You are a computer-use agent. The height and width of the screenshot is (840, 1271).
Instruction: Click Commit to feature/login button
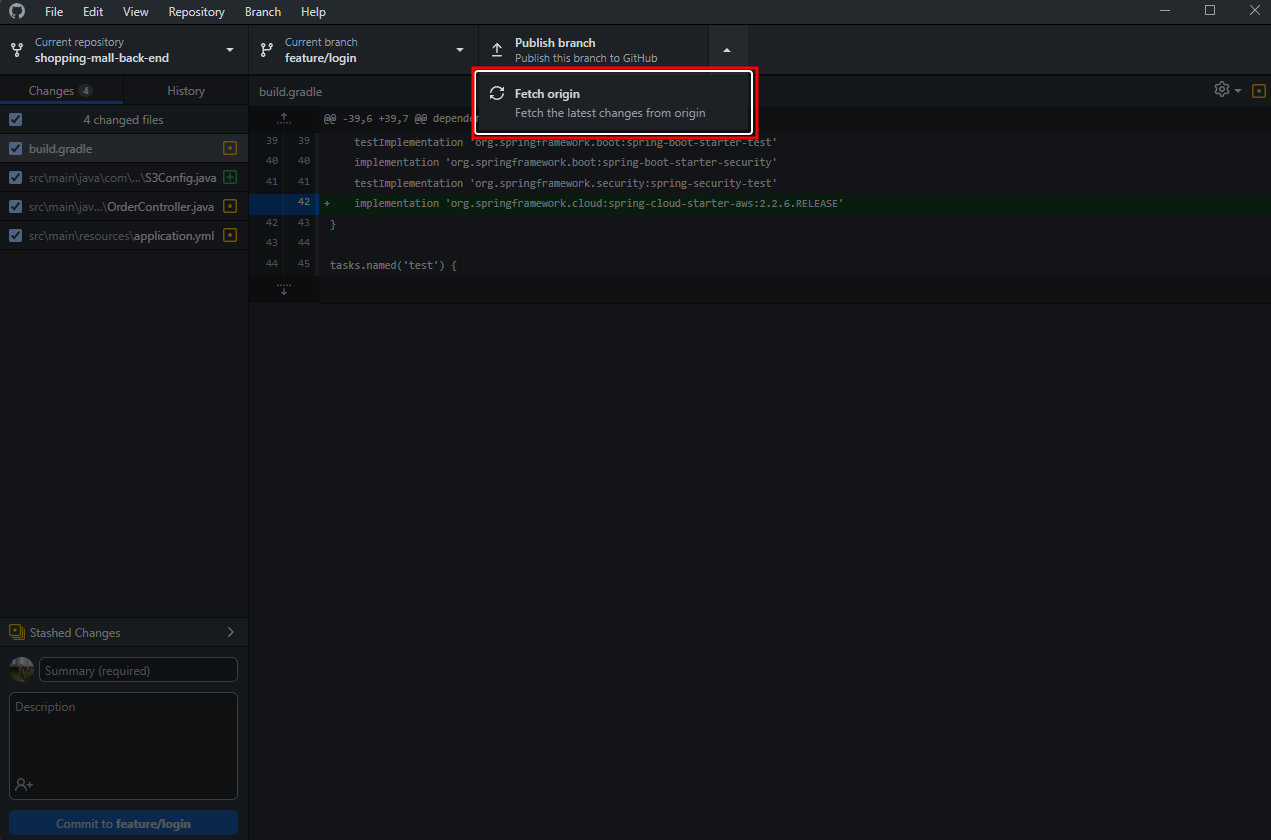(x=124, y=824)
